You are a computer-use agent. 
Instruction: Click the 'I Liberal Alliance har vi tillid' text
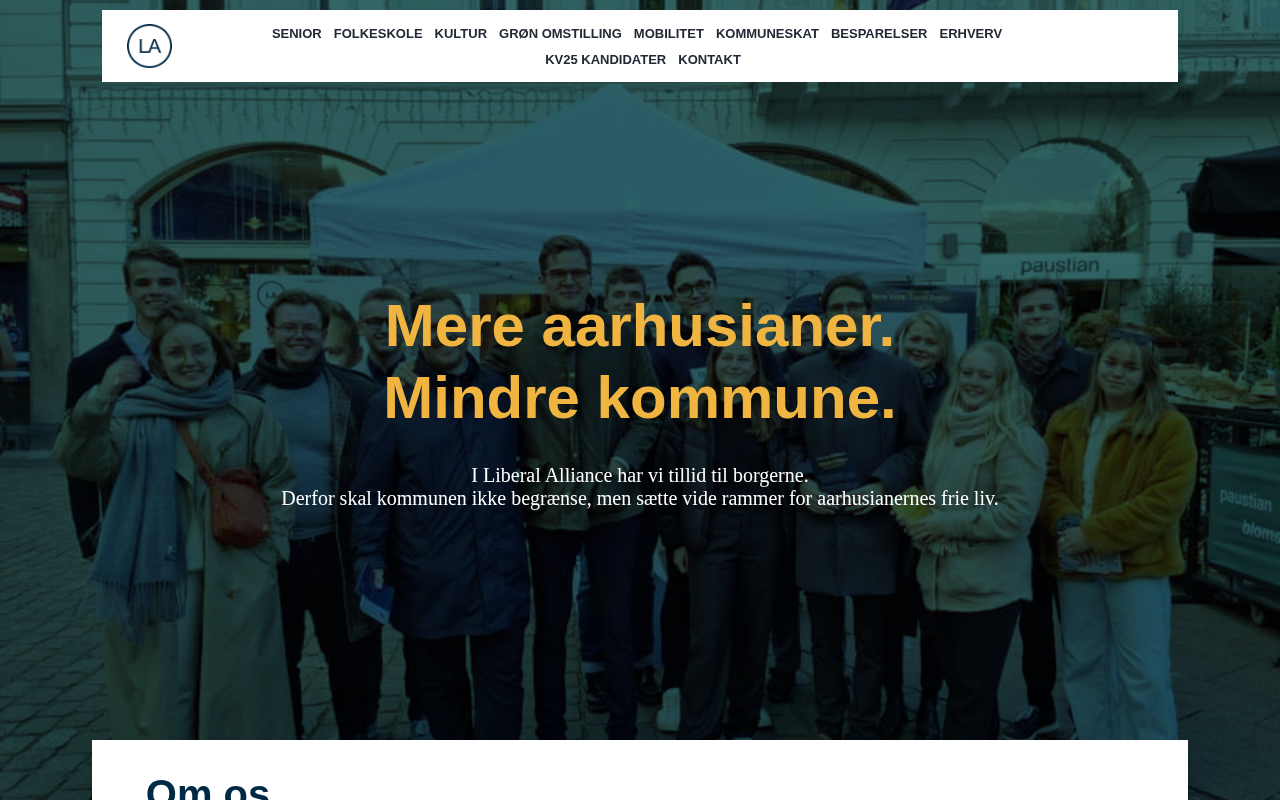coord(640,475)
